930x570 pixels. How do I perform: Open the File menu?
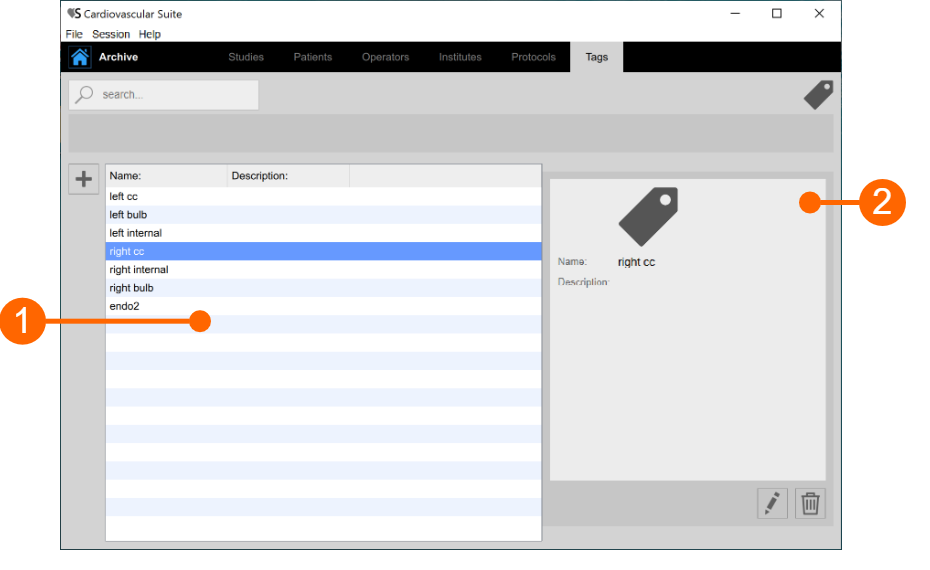(74, 34)
